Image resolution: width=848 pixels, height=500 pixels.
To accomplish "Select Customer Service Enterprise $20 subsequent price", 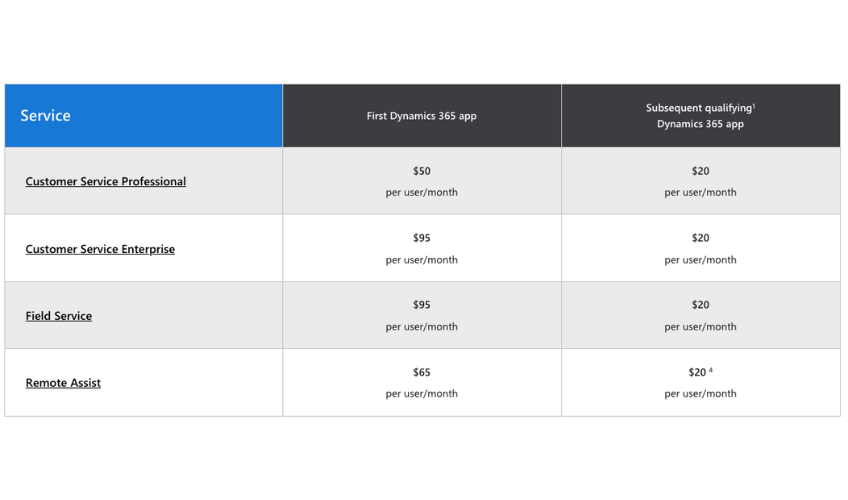I will click(700, 248).
